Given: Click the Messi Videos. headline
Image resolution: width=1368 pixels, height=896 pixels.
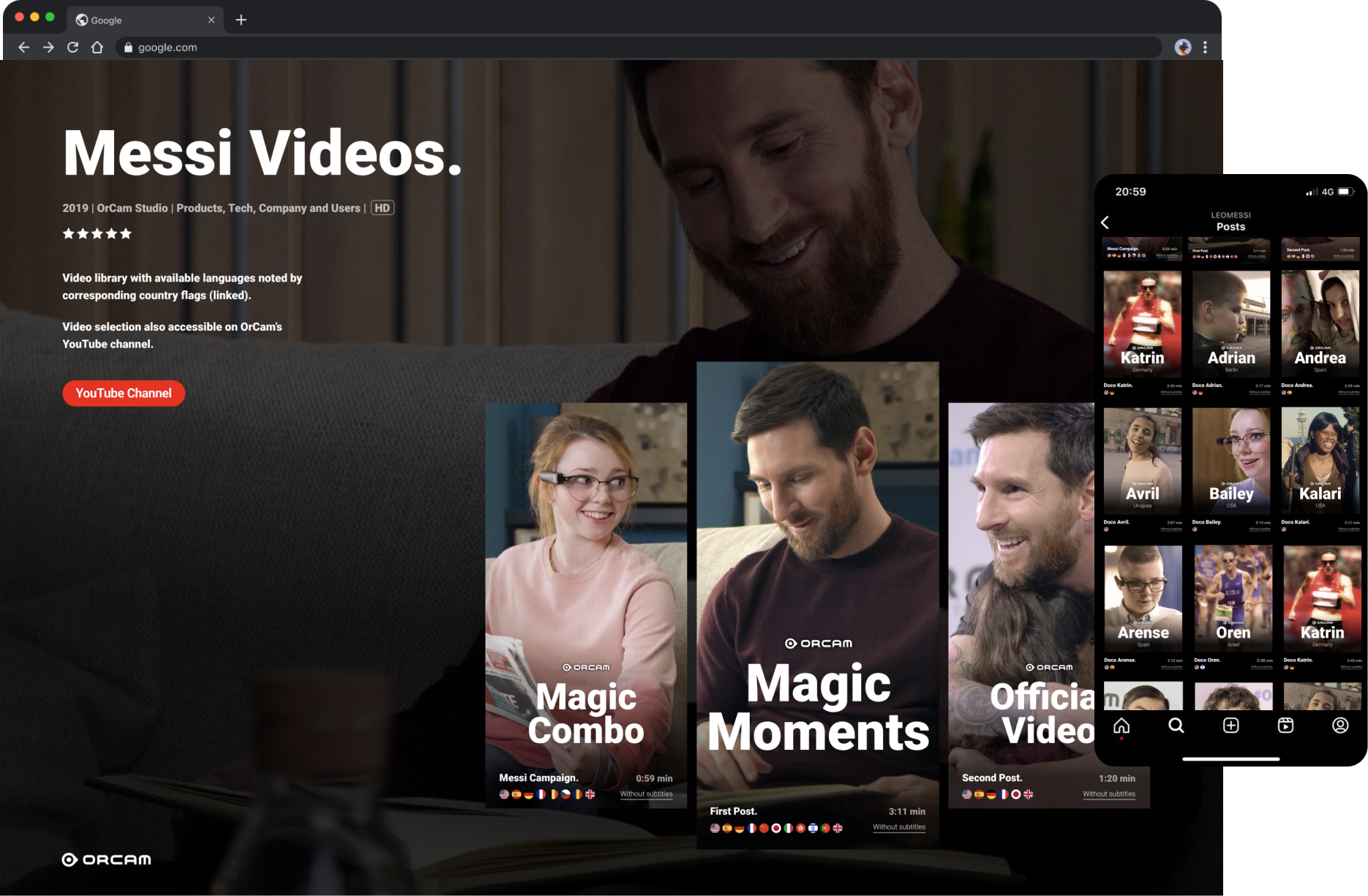Looking at the screenshot, I should pos(263,153).
